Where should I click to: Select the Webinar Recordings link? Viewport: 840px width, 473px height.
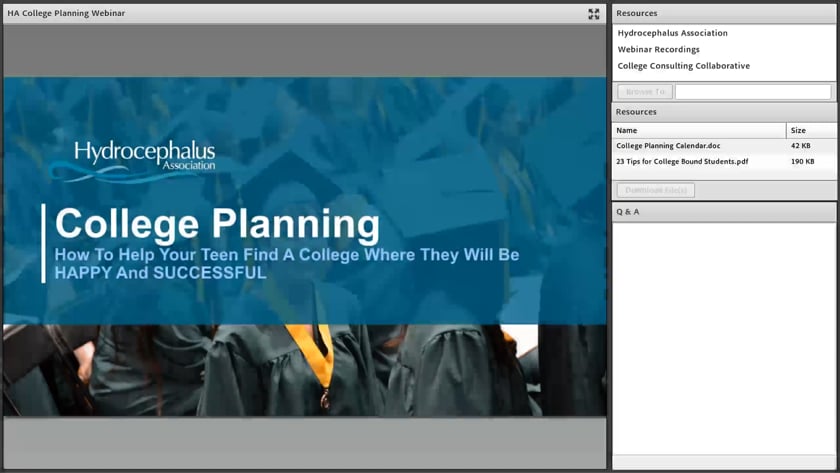tap(658, 49)
